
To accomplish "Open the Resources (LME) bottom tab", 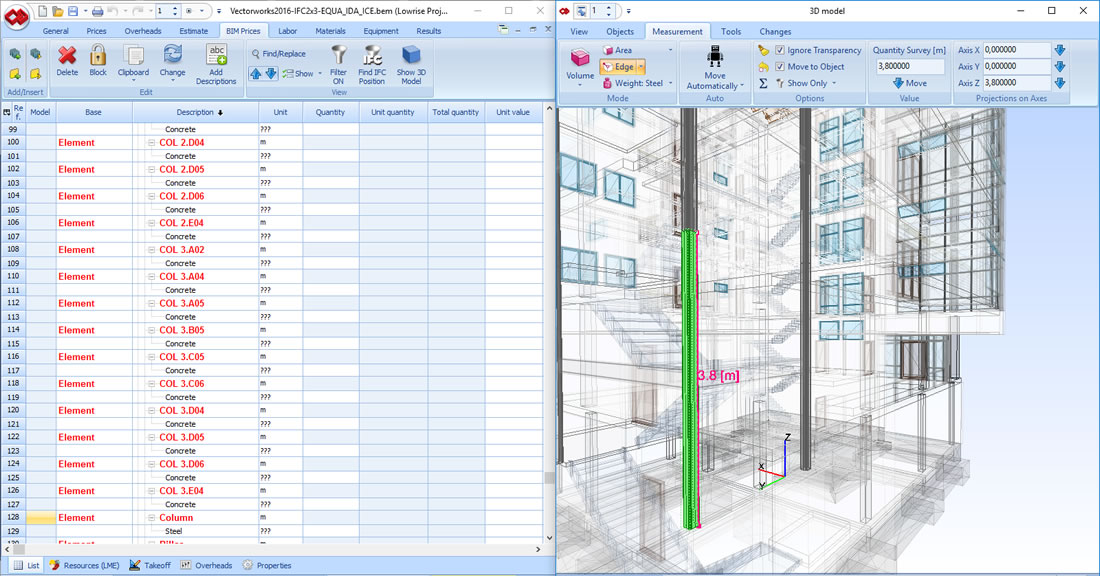I will click(x=85, y=565).
